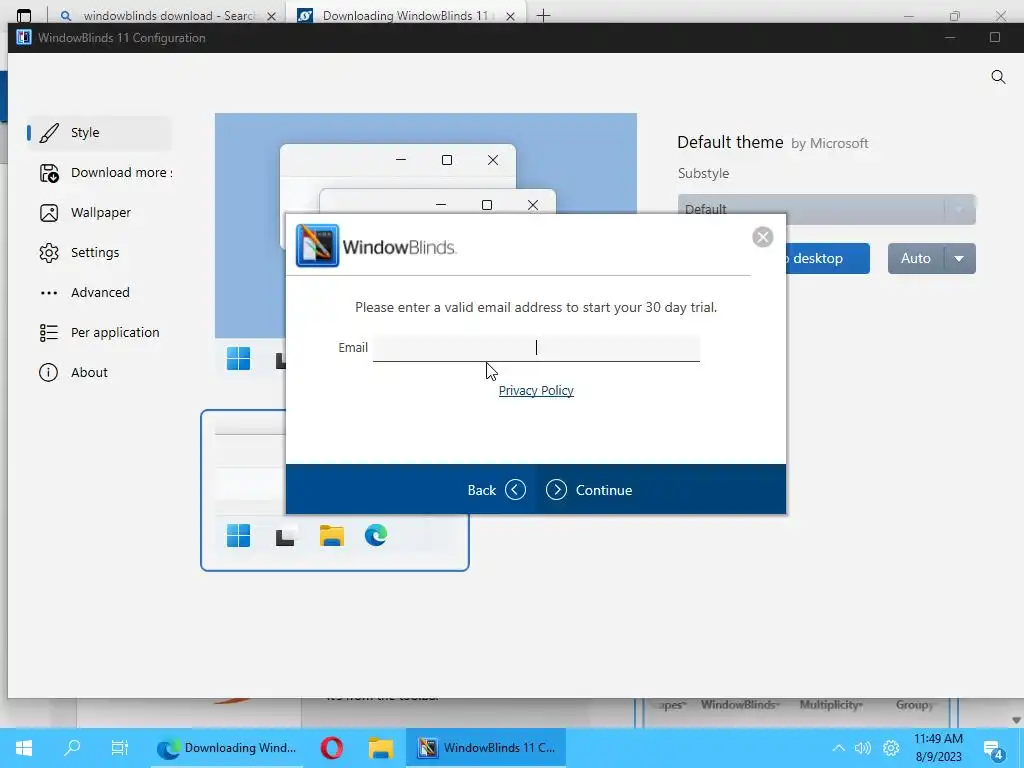The image size is (1024, 768).
Task: Click the Download more disk icon
Action: 49,173
